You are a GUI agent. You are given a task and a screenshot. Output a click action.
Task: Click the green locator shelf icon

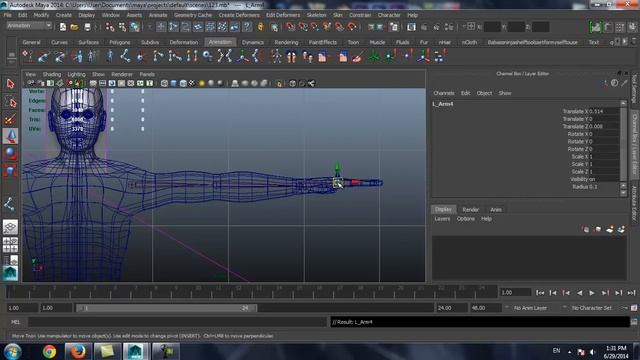pyautogui.click(x=373, y=56)
